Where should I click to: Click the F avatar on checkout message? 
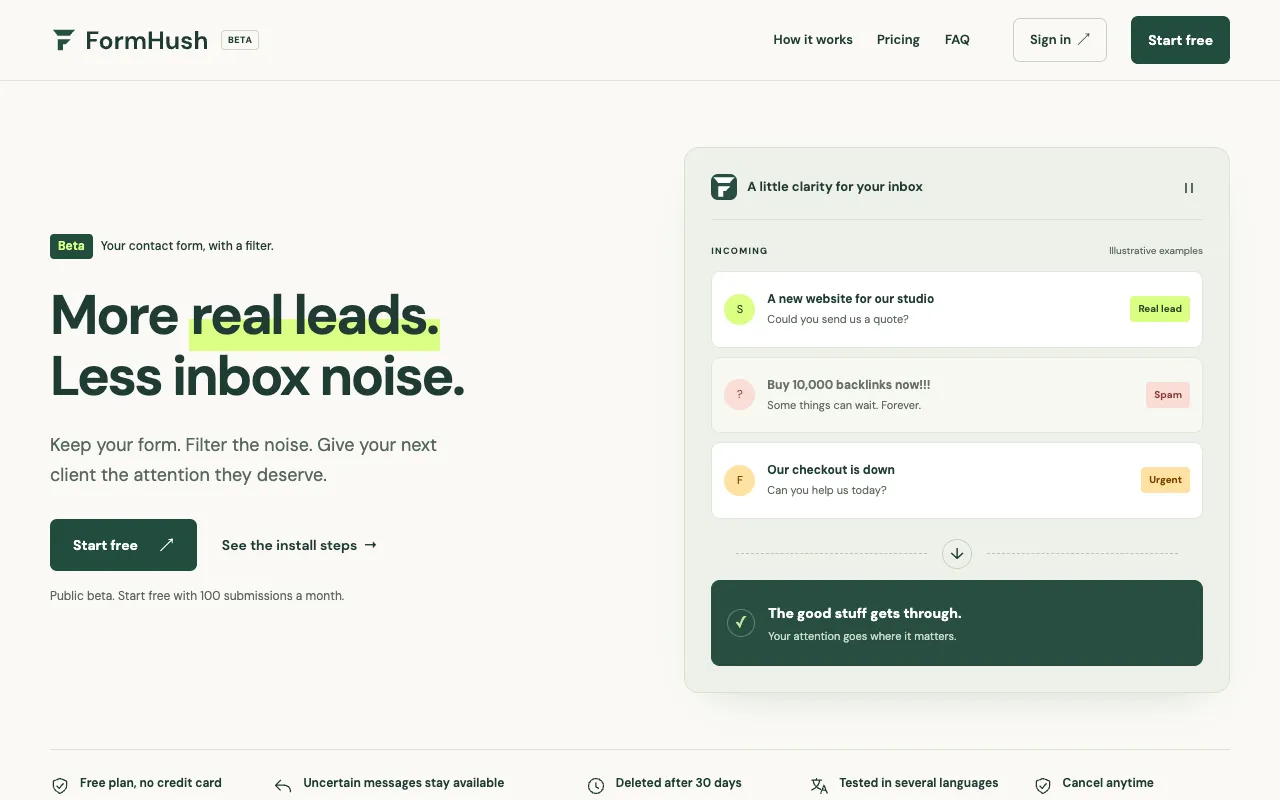coord(740,480)
